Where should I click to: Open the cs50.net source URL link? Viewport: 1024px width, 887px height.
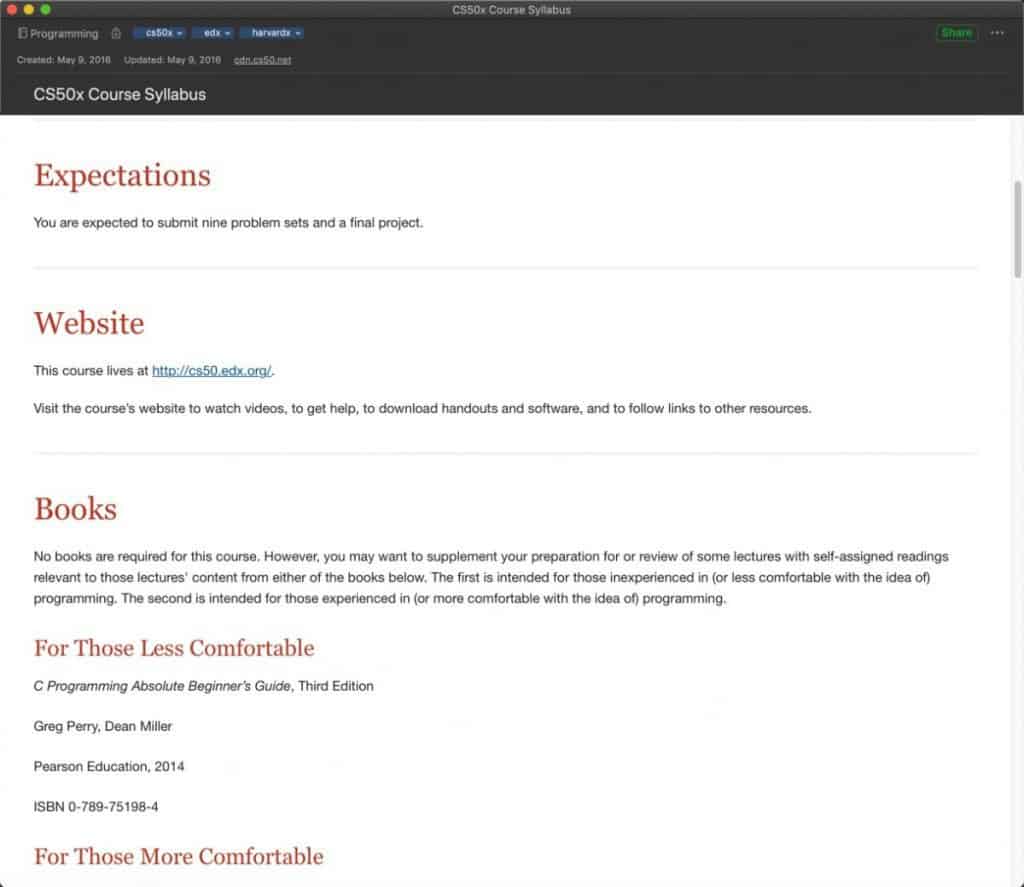[263, 60]
